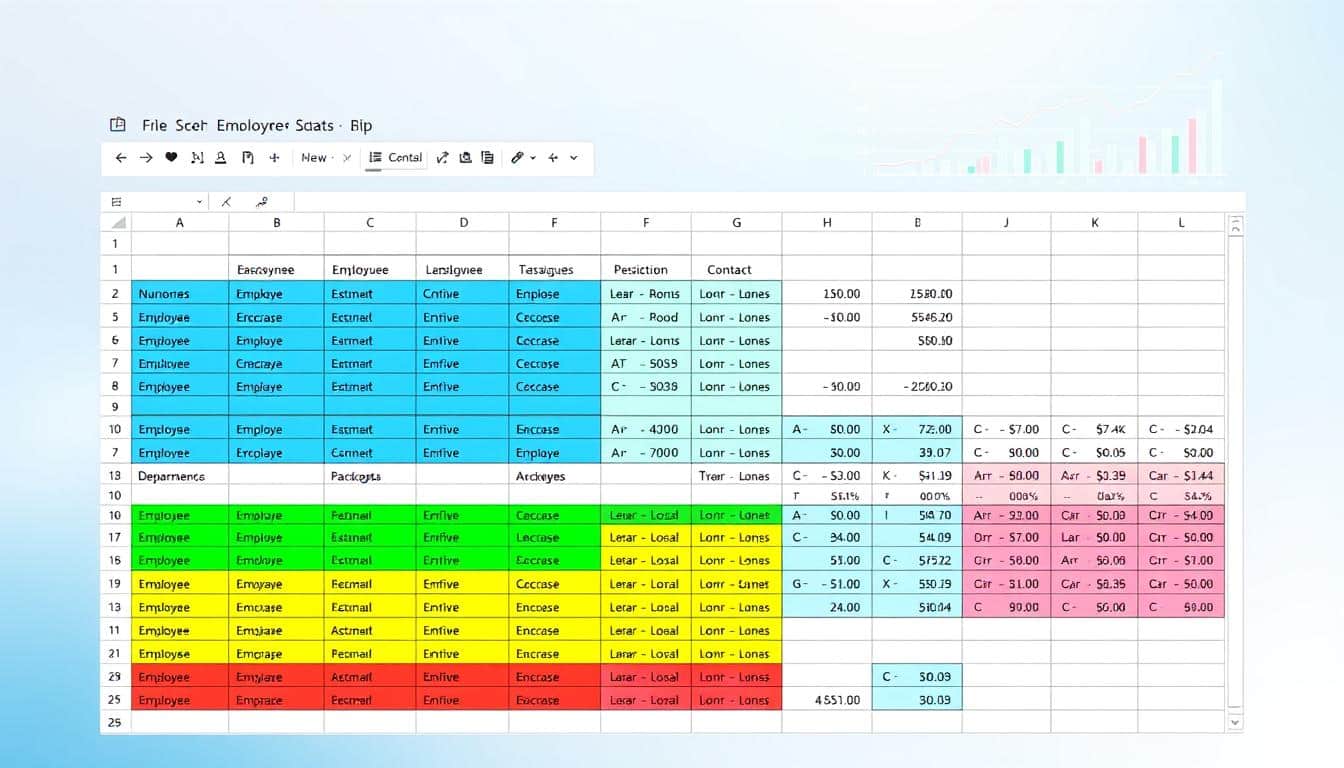Click the bracket icon beside the heart
Image resolution: width=1344 pixels, height=768 pixels.
point(197,158)
